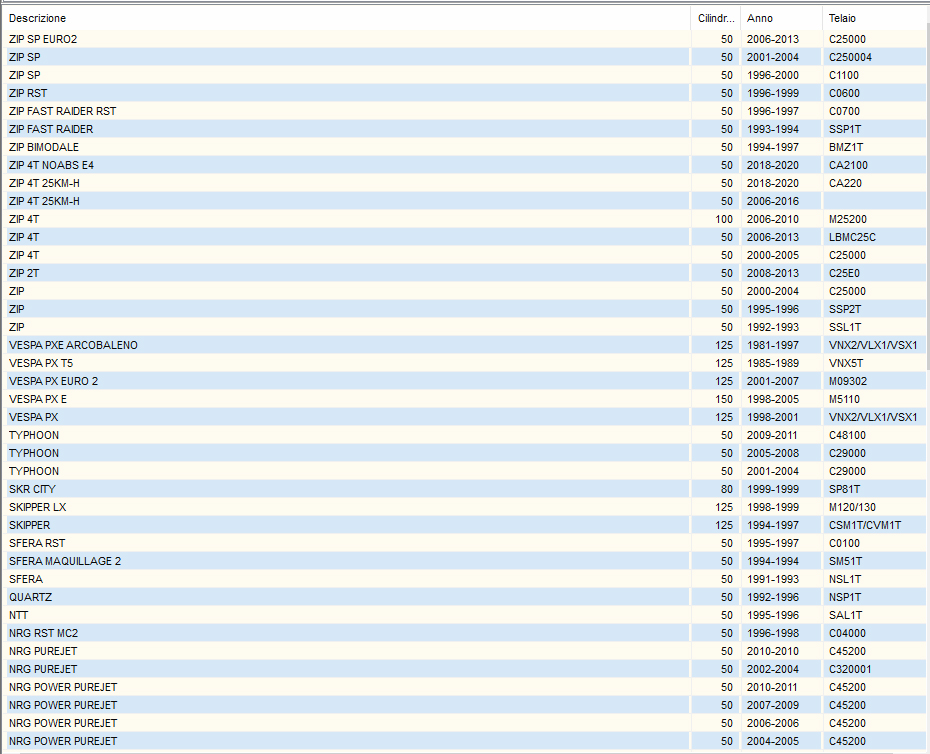Select ZIP with frame SSP2T
Image resolution: width=930 pixels, height=754 pixels.
click(x=464, y=309)
